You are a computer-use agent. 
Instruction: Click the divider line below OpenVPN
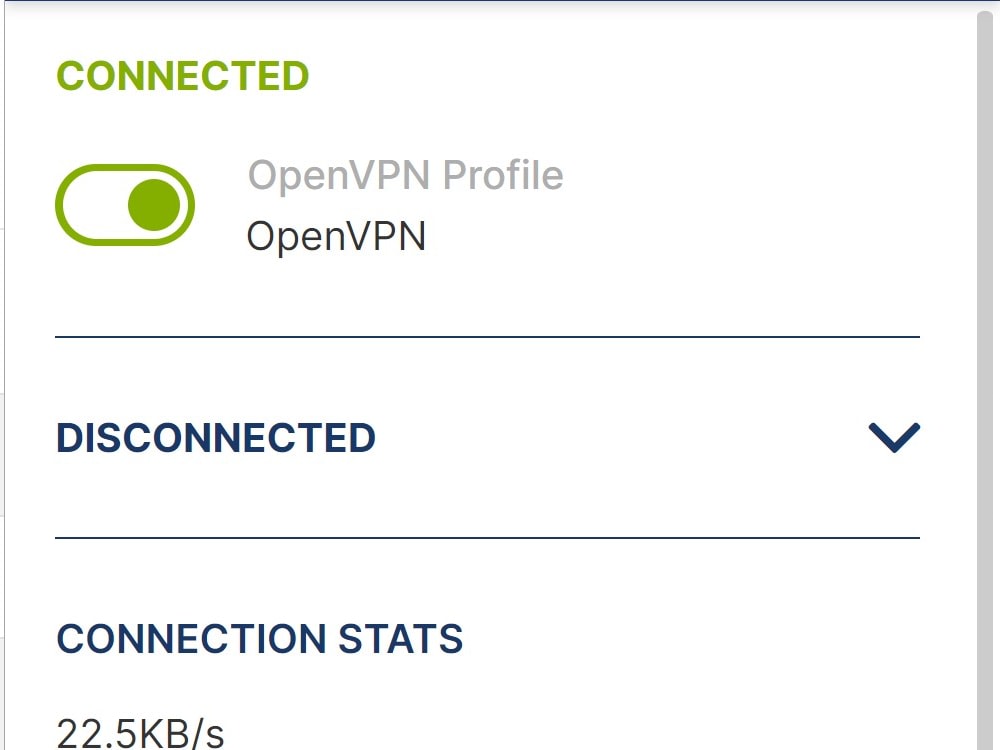click(487, 337)
